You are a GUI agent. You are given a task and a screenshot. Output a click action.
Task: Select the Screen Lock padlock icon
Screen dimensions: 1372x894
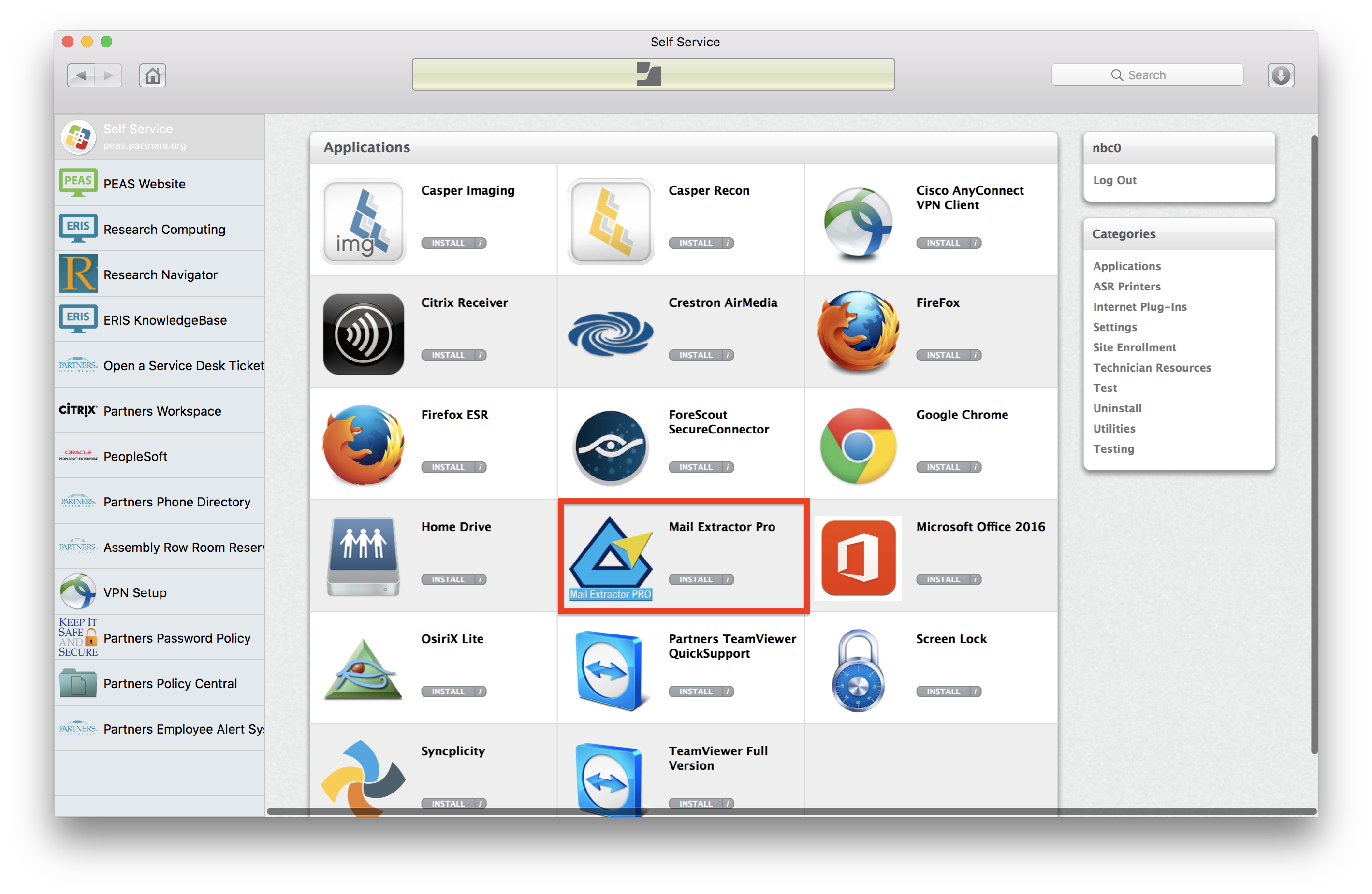point(858,670)
